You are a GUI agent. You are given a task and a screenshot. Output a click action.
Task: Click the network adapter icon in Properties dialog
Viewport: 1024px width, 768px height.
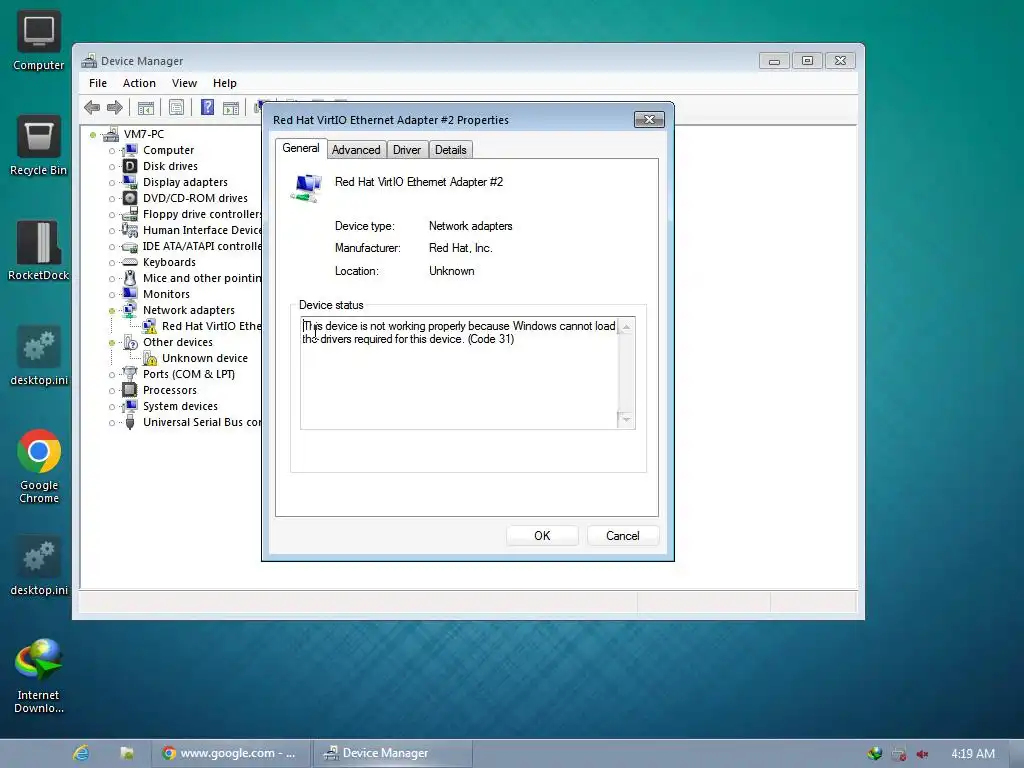tap(306, 188)
